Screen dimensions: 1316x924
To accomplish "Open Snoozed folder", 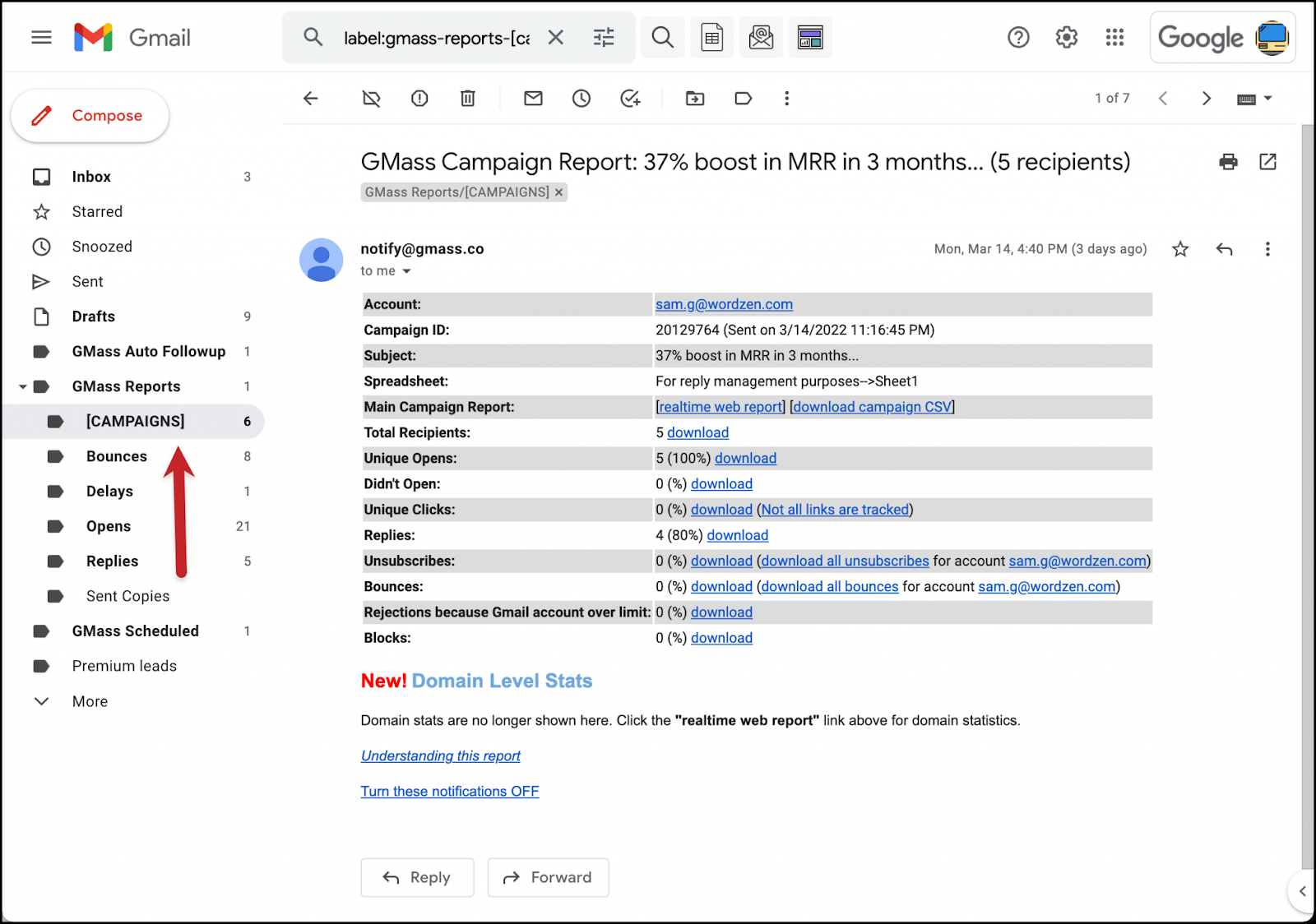I will pyautogui.click(x=134, y=247).
